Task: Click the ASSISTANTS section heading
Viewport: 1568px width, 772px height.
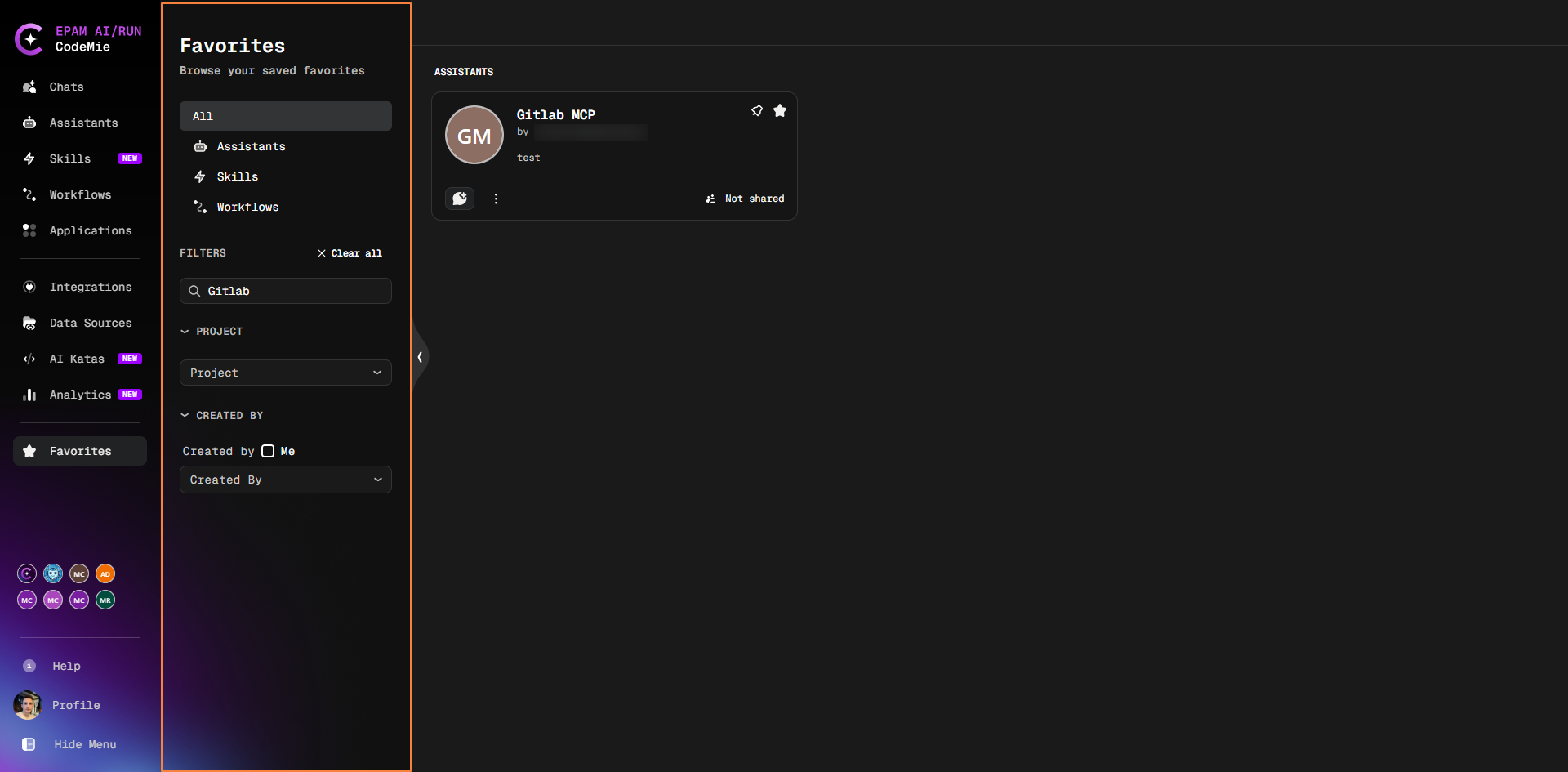Action: [x=464, y=72]
